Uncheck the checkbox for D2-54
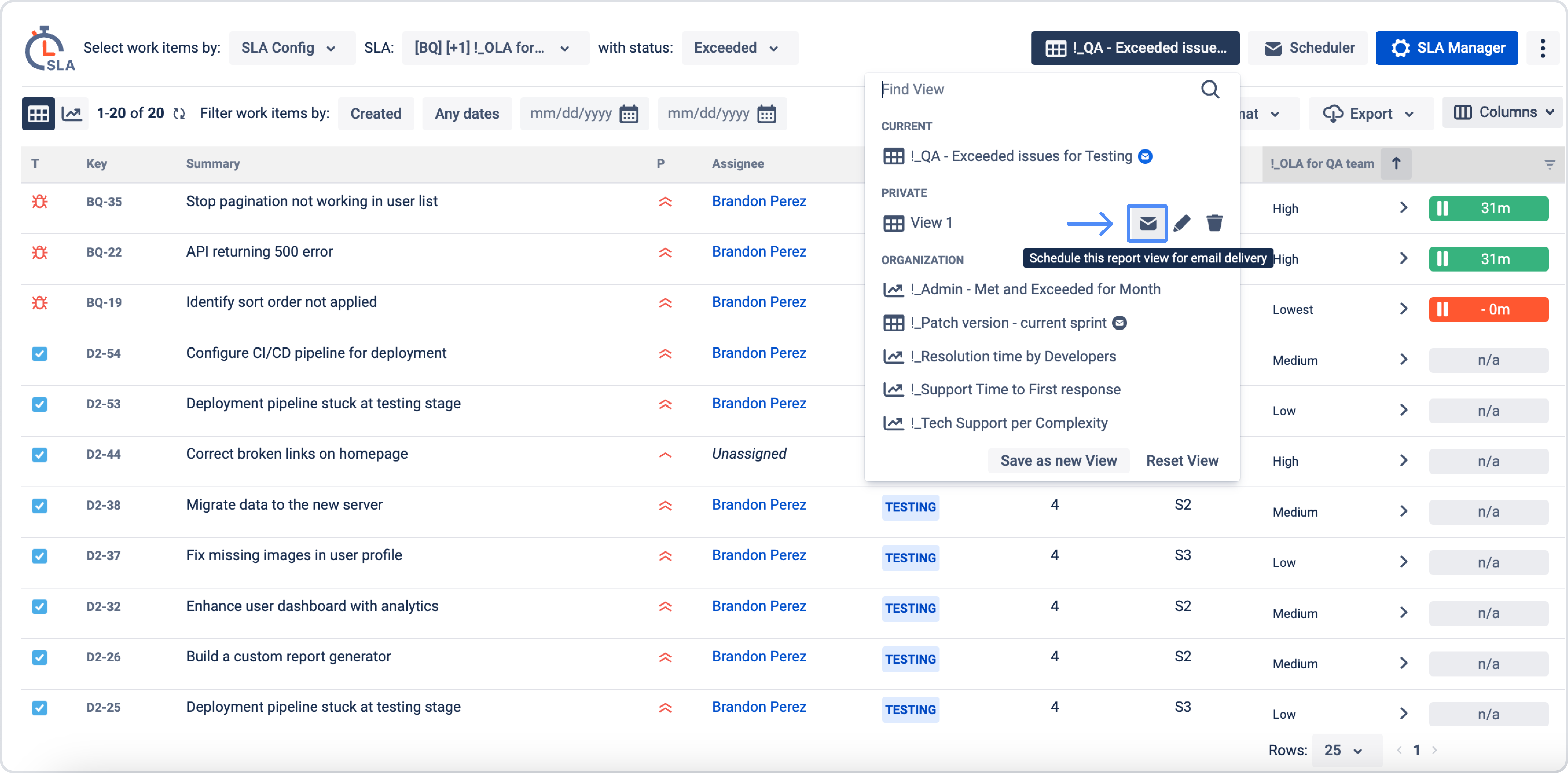1568x773 pixels. click(x=40, y=353)
